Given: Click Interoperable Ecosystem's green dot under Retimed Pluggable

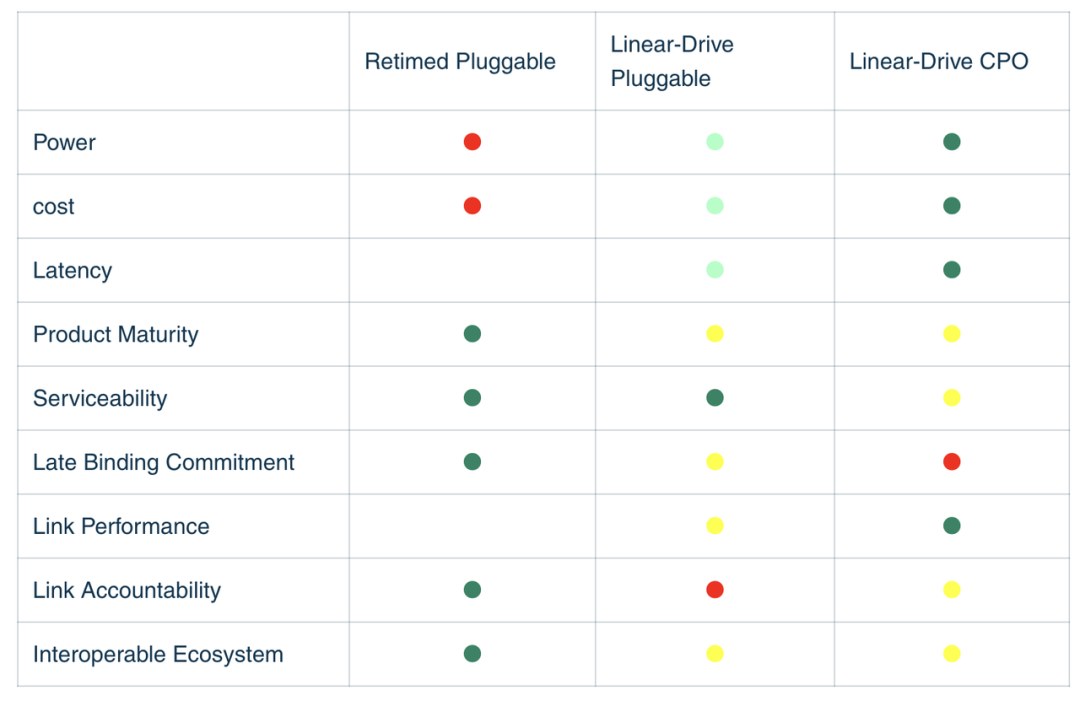Looking at the screenshot, I should click(x=472, y=654).
